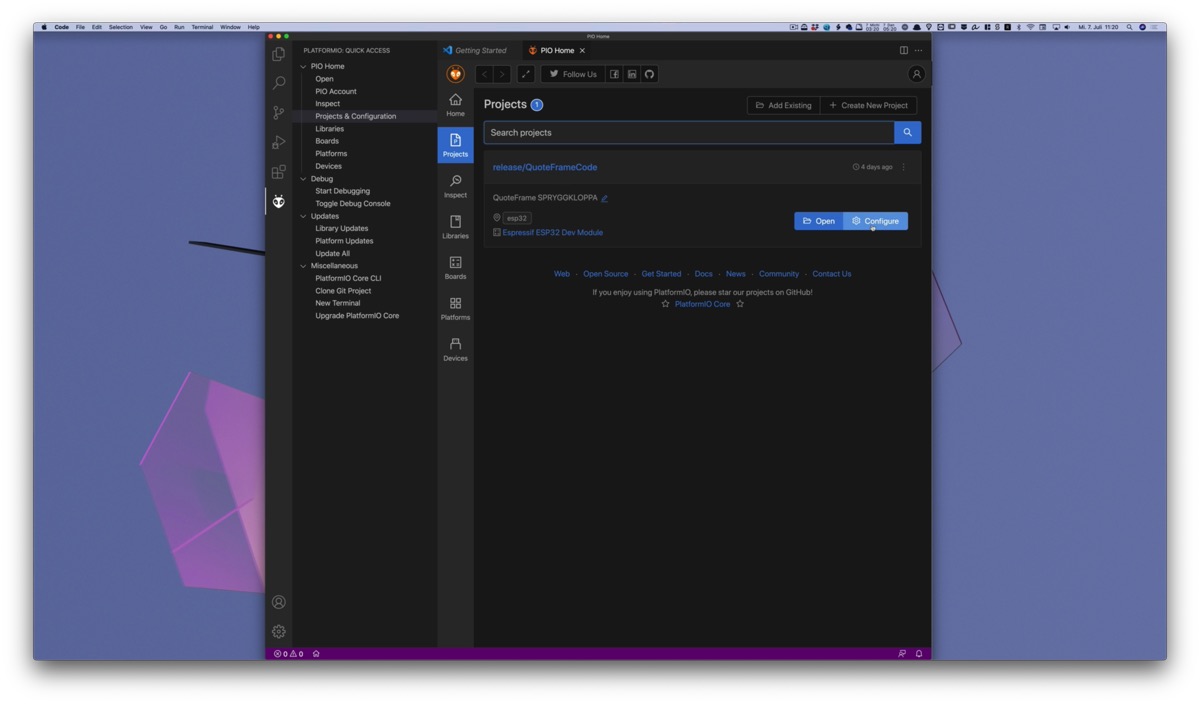Open the Manage gear in the activity bar
This screenshot has height=704, width=1200.
279,632
